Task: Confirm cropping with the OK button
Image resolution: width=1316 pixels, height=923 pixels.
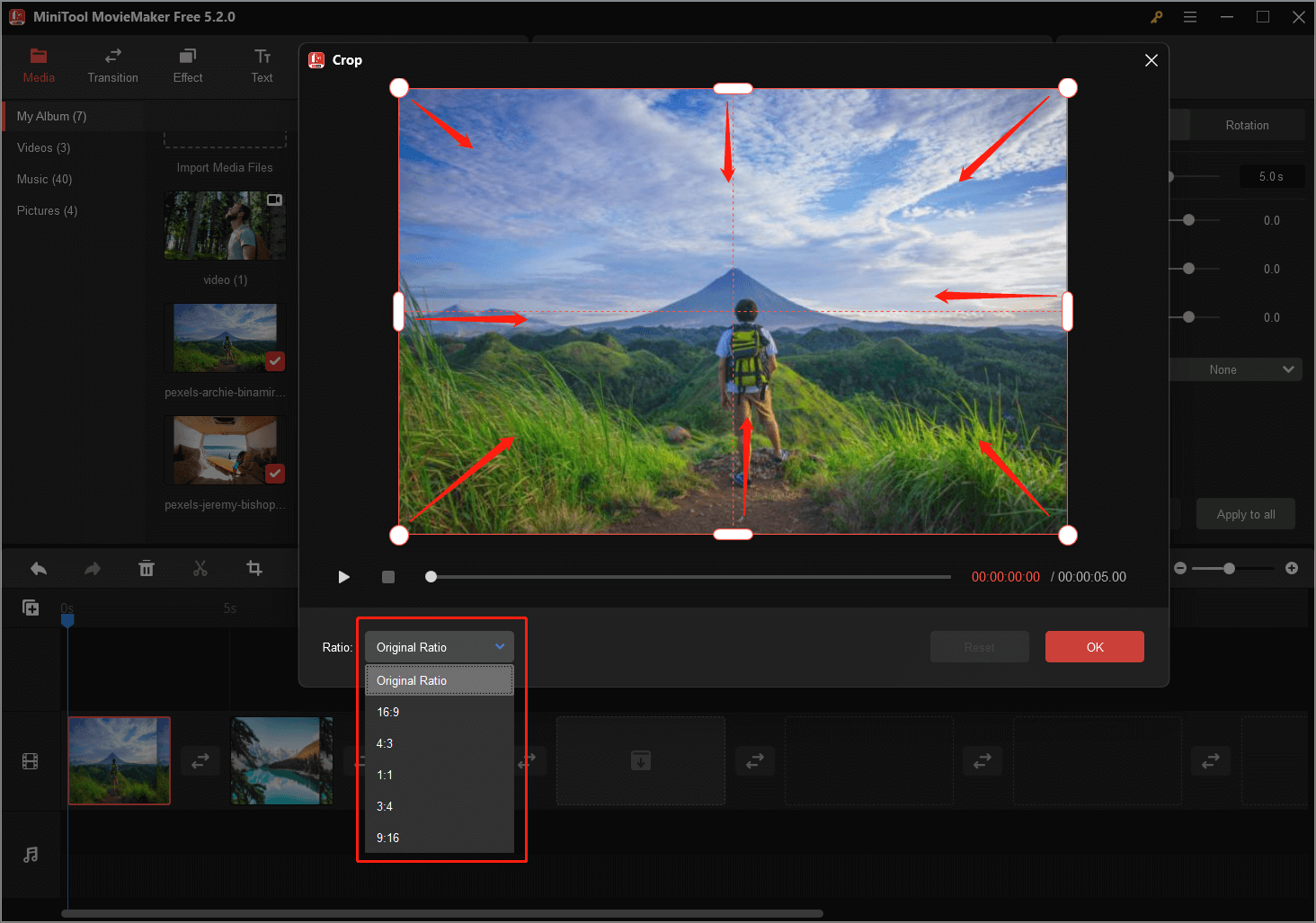Action: point(1094,646)
